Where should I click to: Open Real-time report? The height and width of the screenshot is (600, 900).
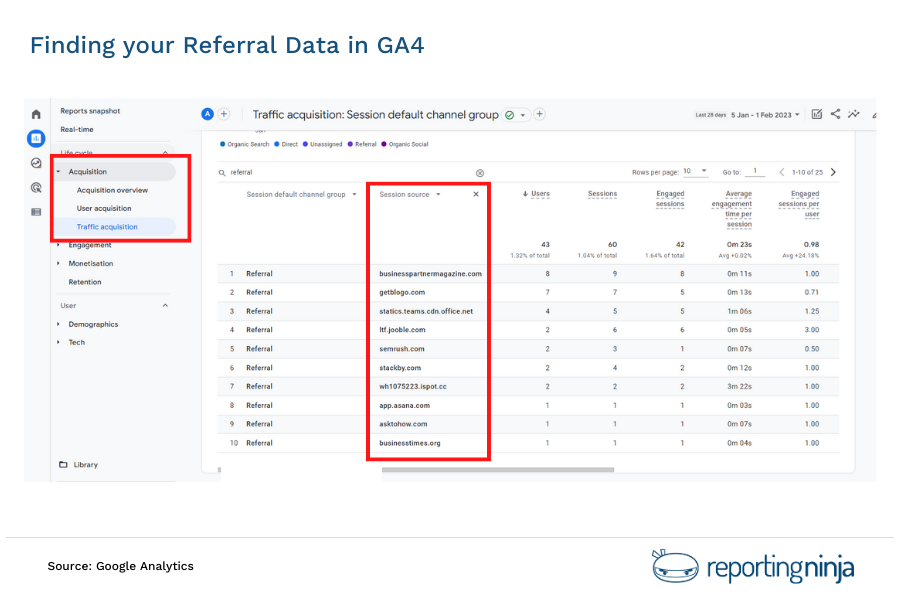[x=77, y=129]
